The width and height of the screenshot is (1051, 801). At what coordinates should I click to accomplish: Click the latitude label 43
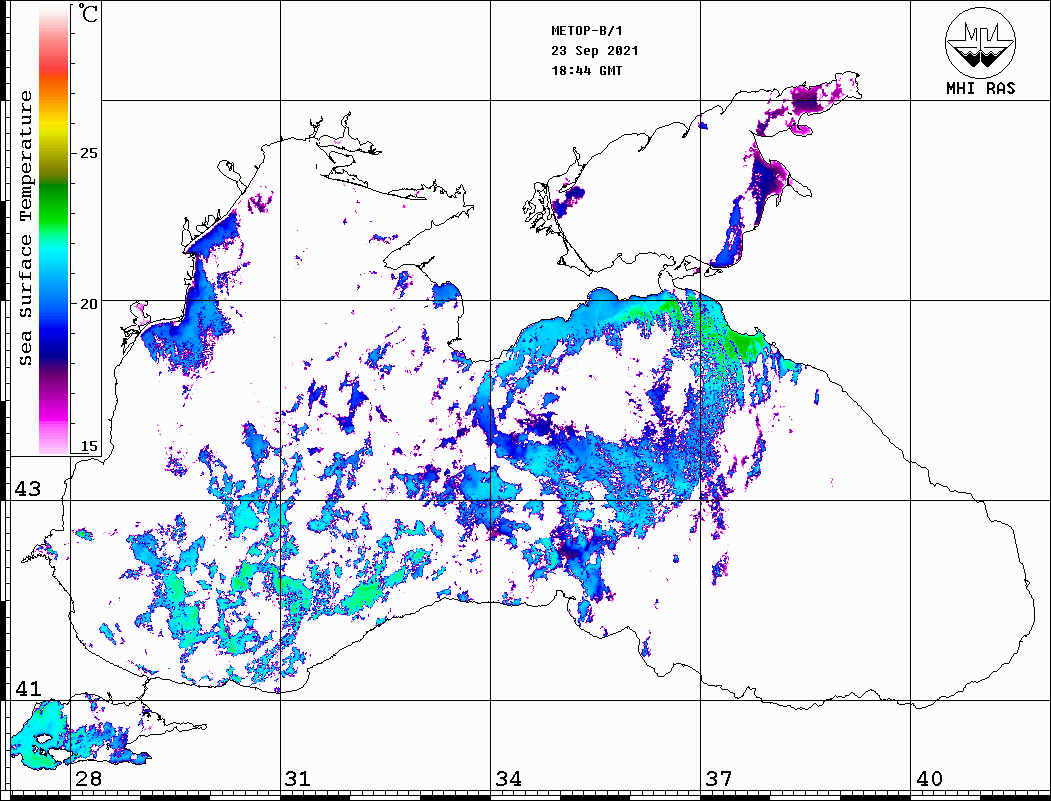pyautogui.click(x=28, y=489)
